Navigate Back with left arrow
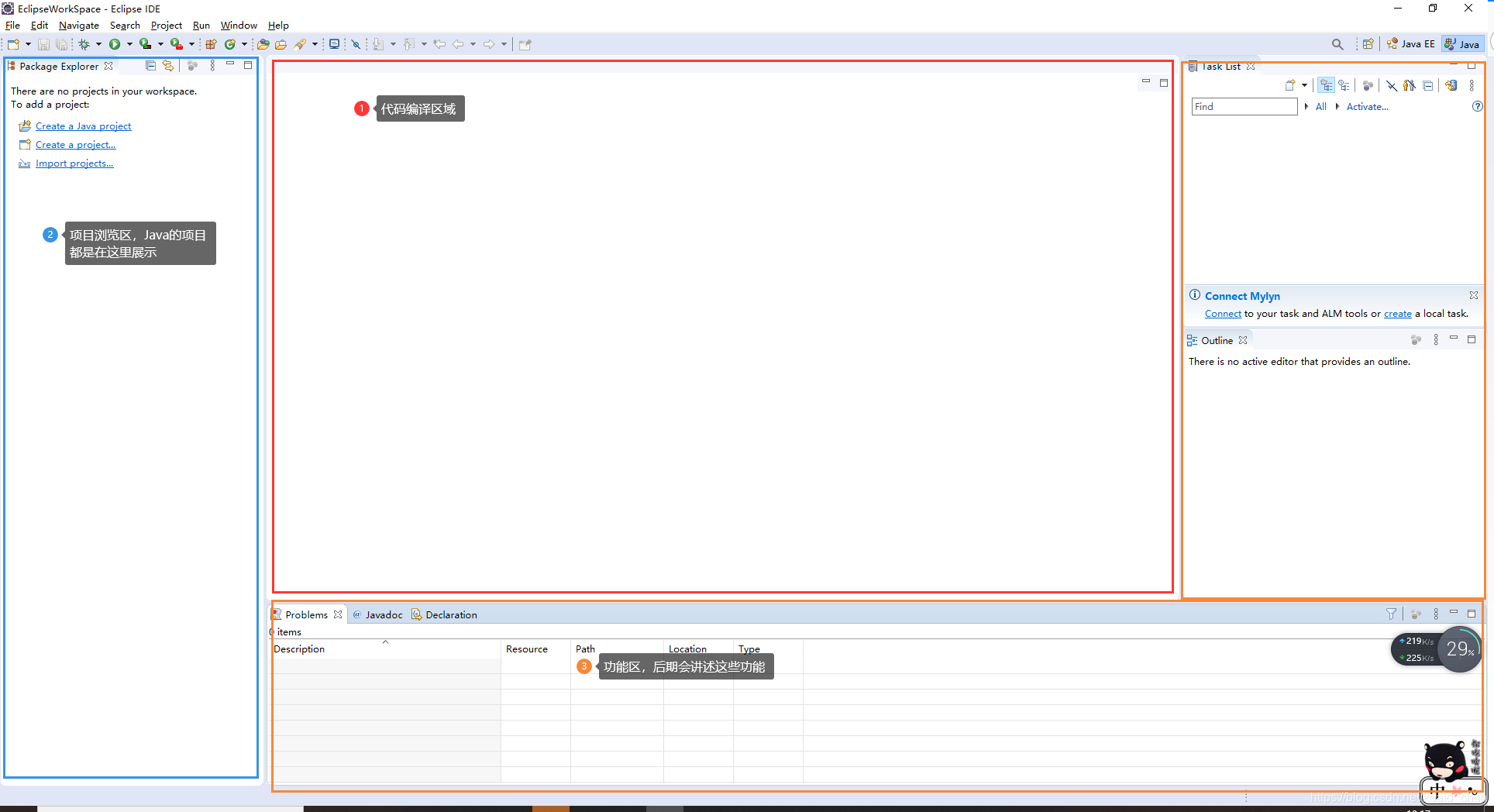This screenshot has height=812, width=1494. click(x=458, y=44)
